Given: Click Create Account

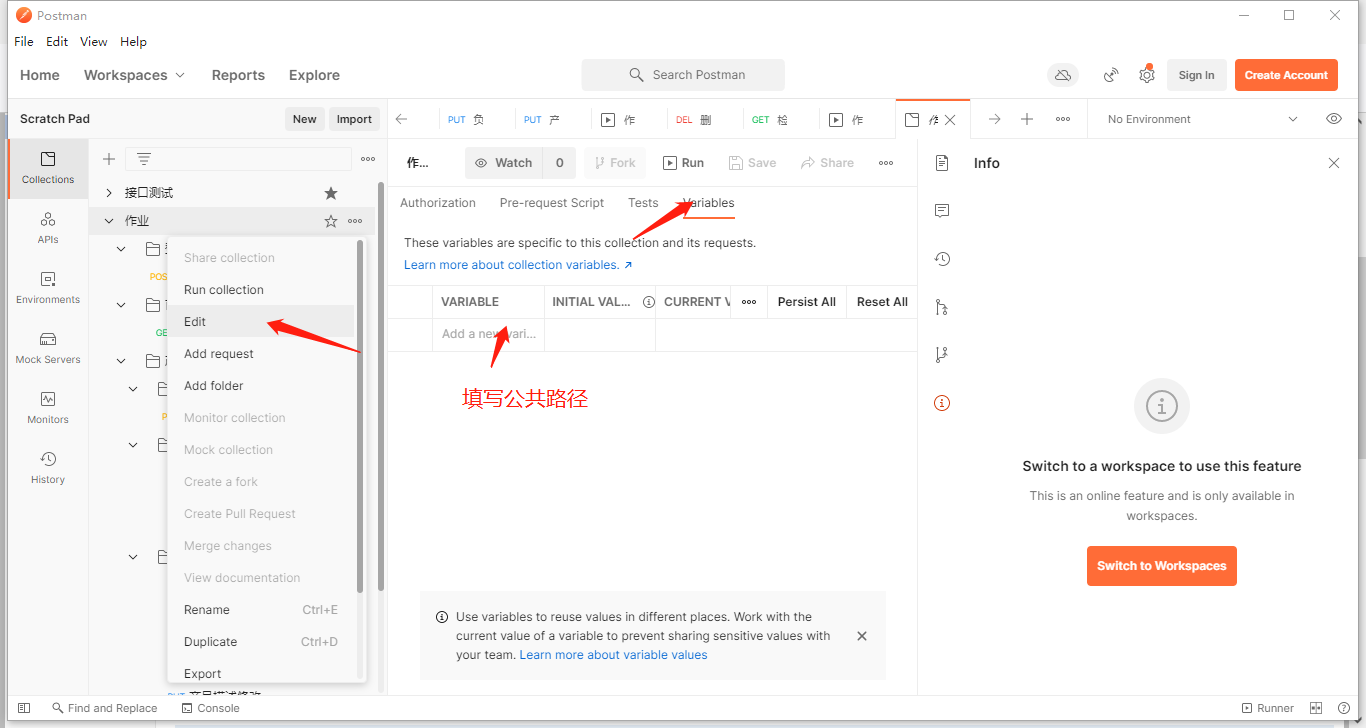Looking at the screenshot, I should [1286, 75].
